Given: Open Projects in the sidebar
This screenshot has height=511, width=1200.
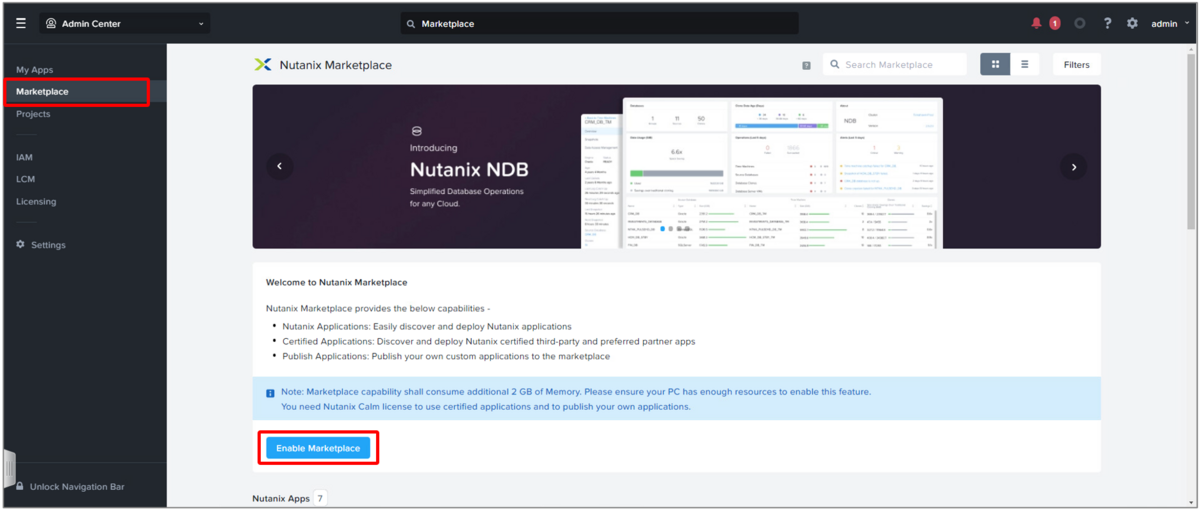Looking at the screenshot, I should click(33, 114).
